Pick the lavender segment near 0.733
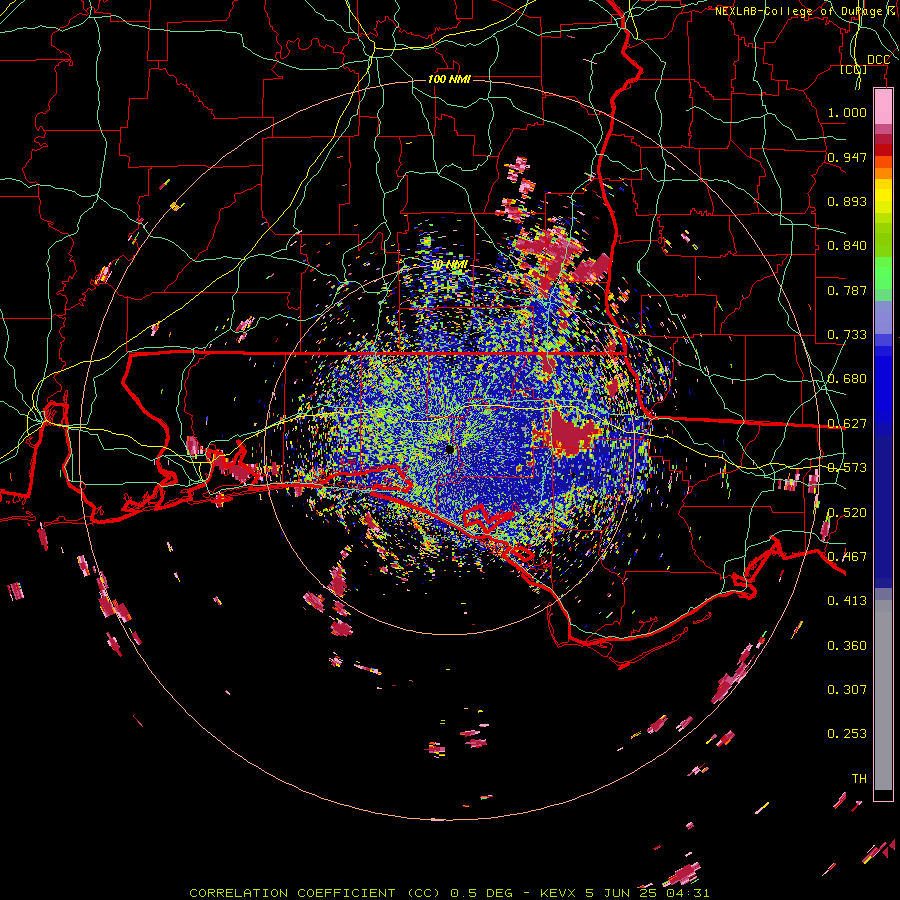This screenshot has height=900, width=900. [883, 319]
